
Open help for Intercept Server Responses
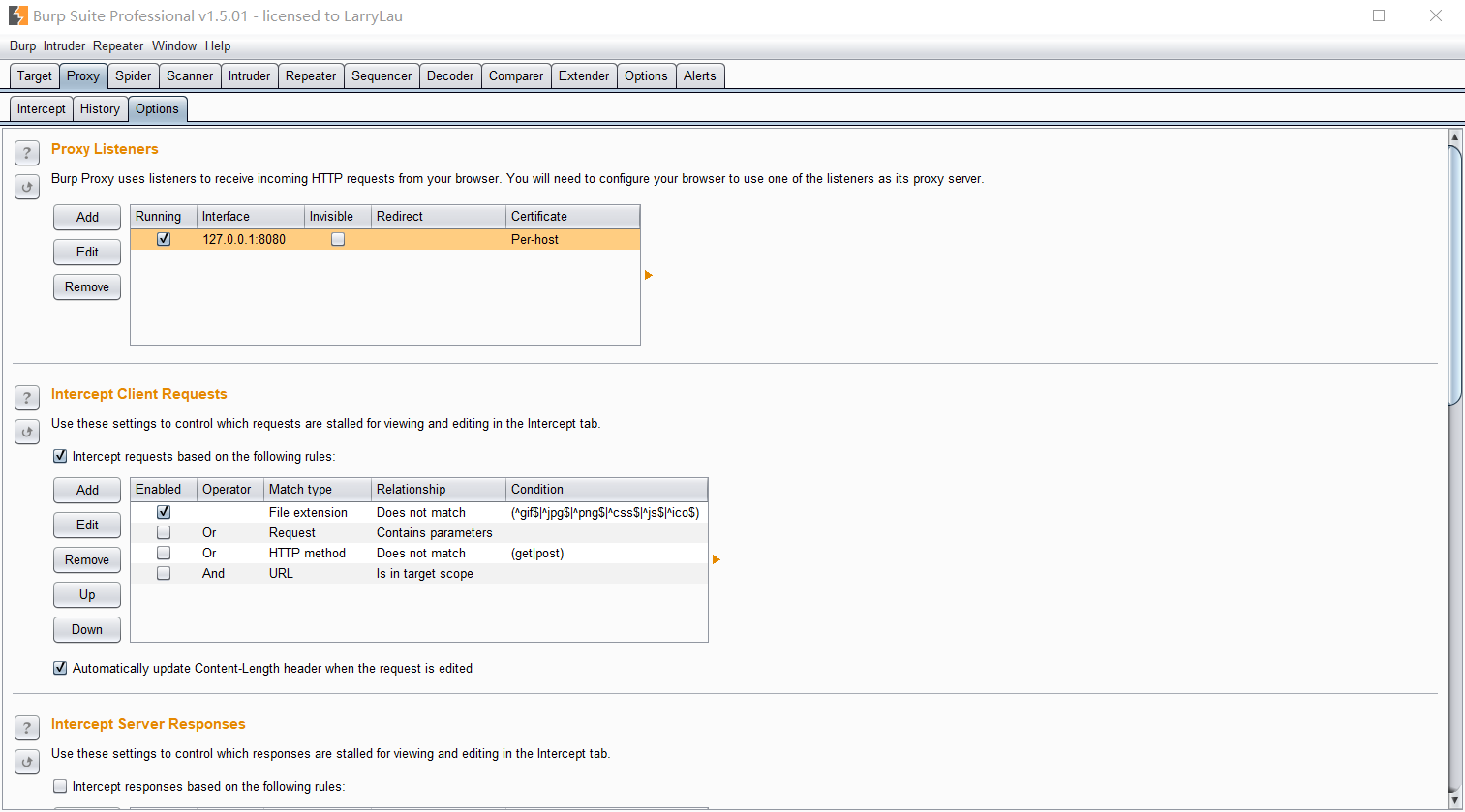click(27, 728)
